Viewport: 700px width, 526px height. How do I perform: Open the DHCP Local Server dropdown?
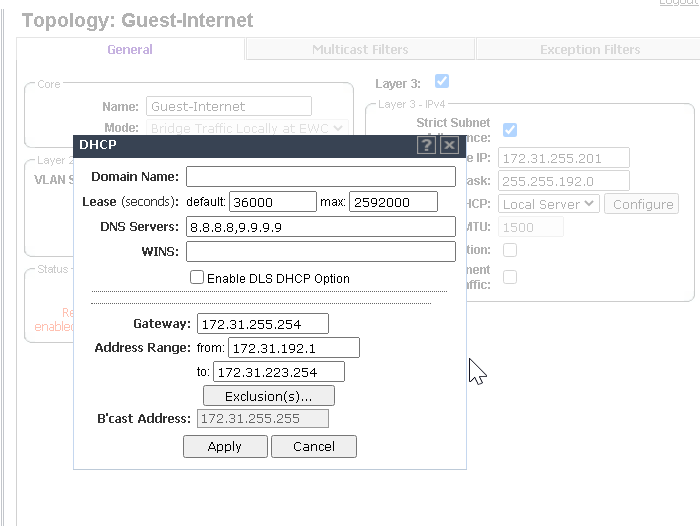pos(549,204)
